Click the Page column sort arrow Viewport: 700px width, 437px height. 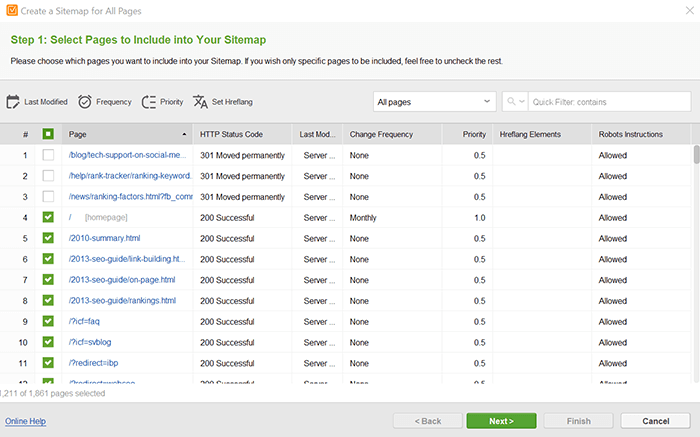pos(184,134)
